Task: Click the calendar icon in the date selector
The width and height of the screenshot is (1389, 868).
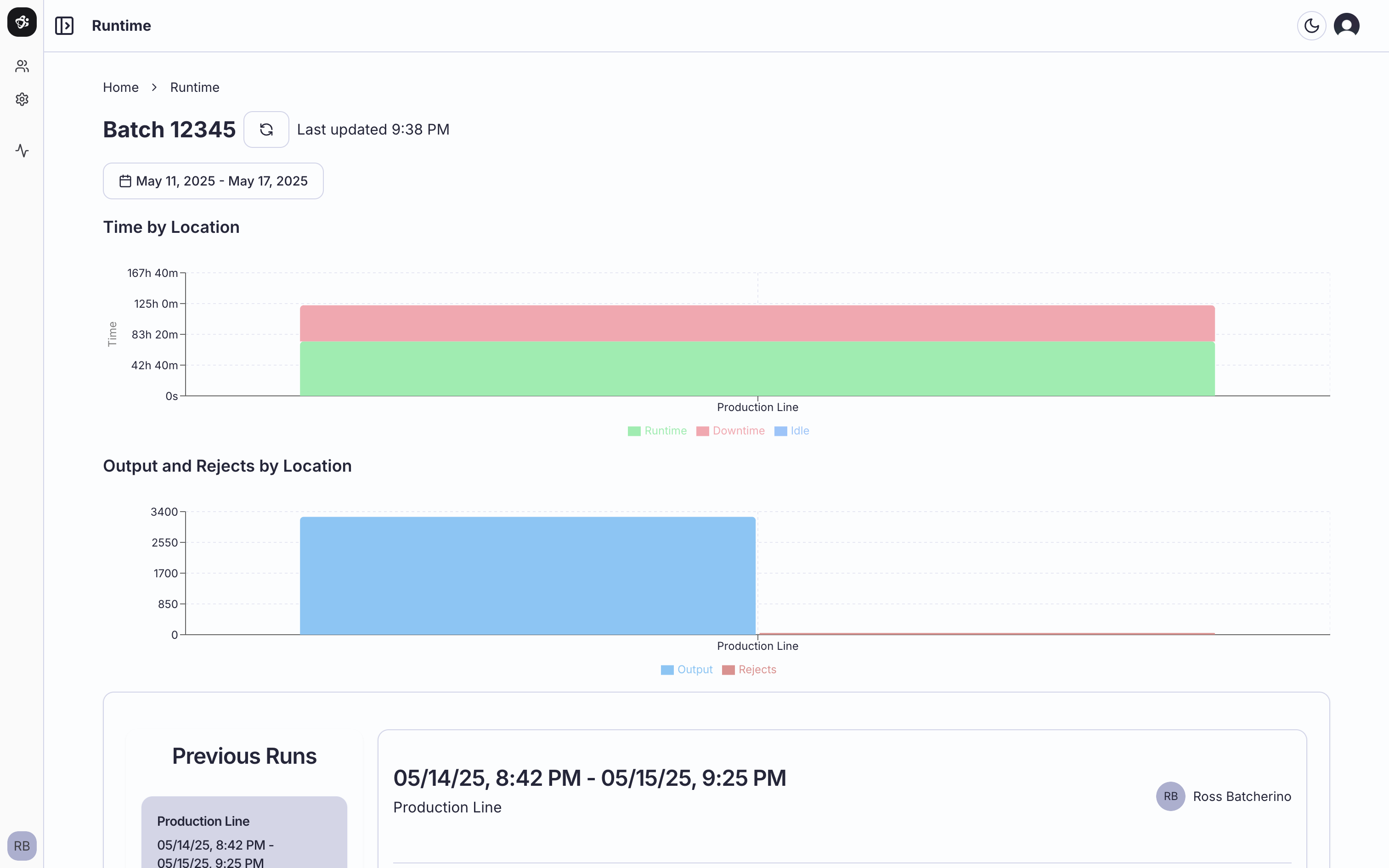Action: [124, 180]
